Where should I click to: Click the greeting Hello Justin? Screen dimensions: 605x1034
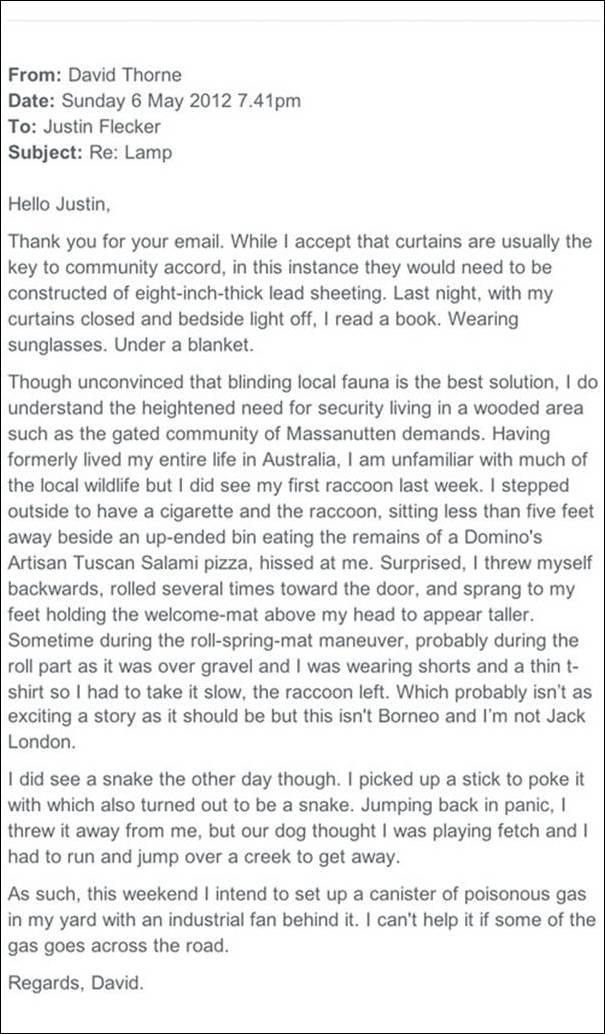59,205
